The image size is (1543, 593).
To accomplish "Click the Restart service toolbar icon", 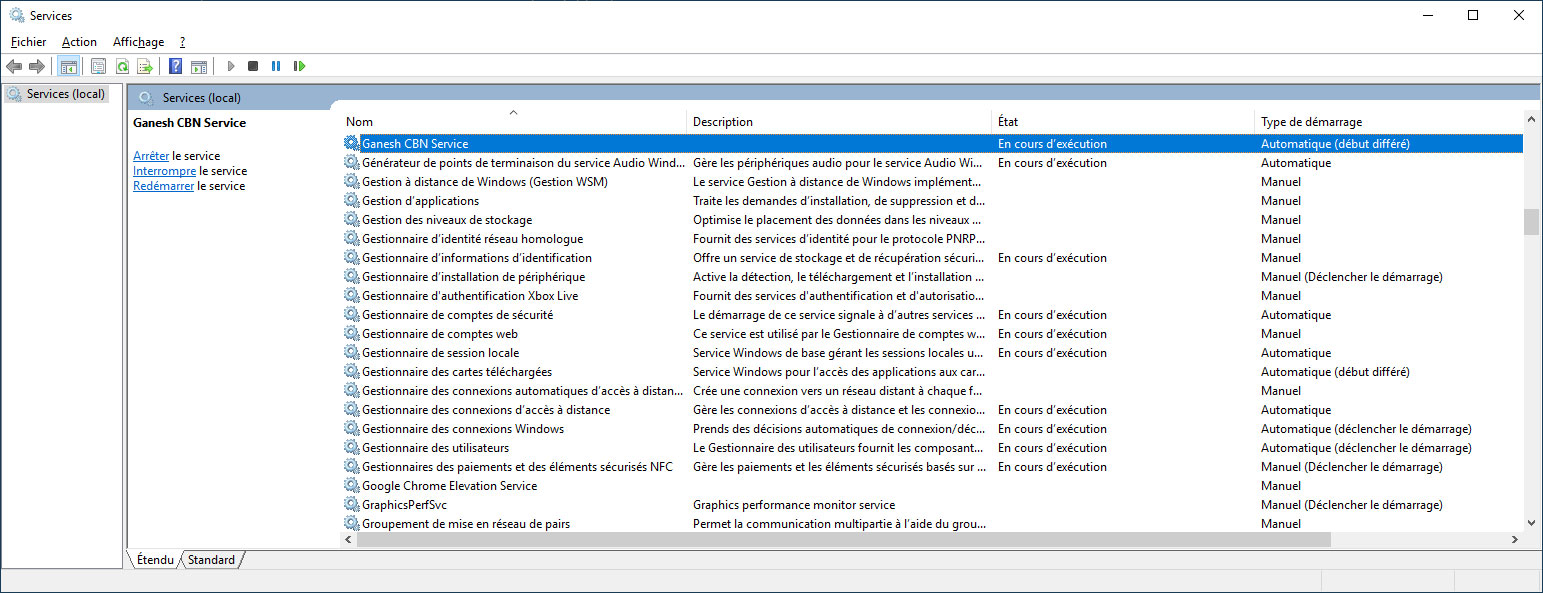I will click(x=299, y=66).
